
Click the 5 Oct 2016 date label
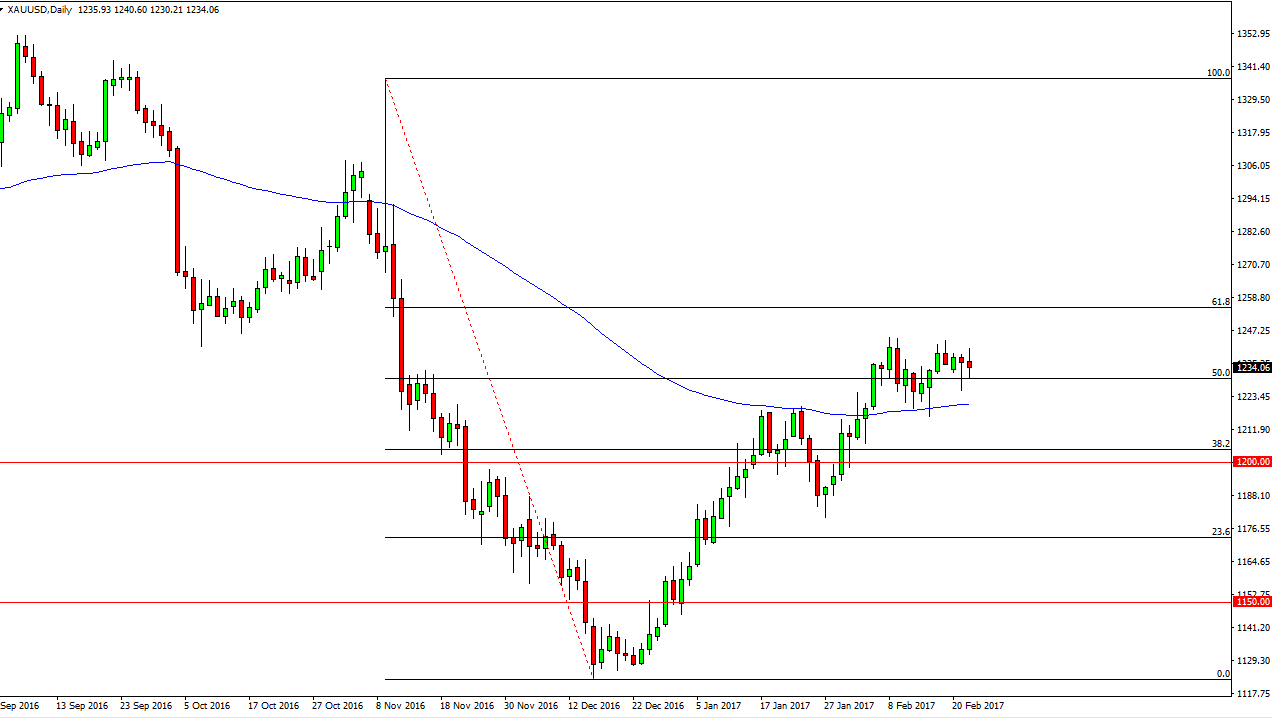(x=206, y=705)
